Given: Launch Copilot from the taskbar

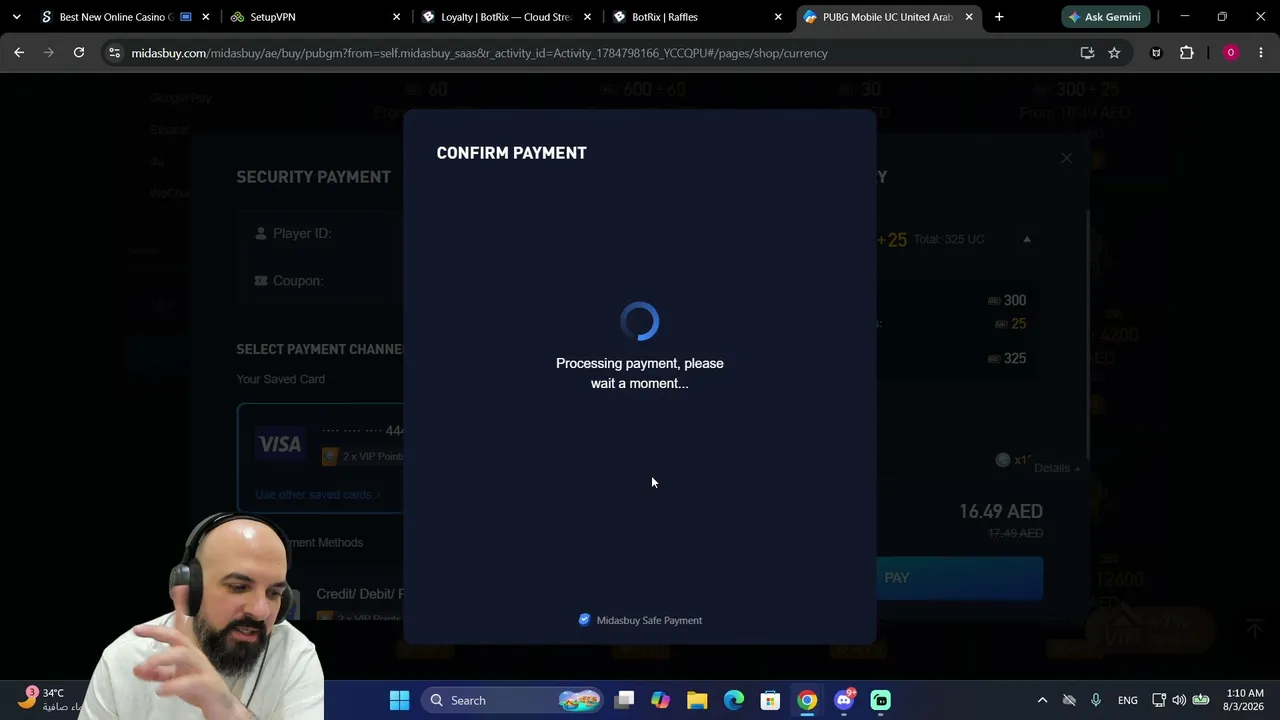Looking at the screenshot, I should (x=660, y=700).
